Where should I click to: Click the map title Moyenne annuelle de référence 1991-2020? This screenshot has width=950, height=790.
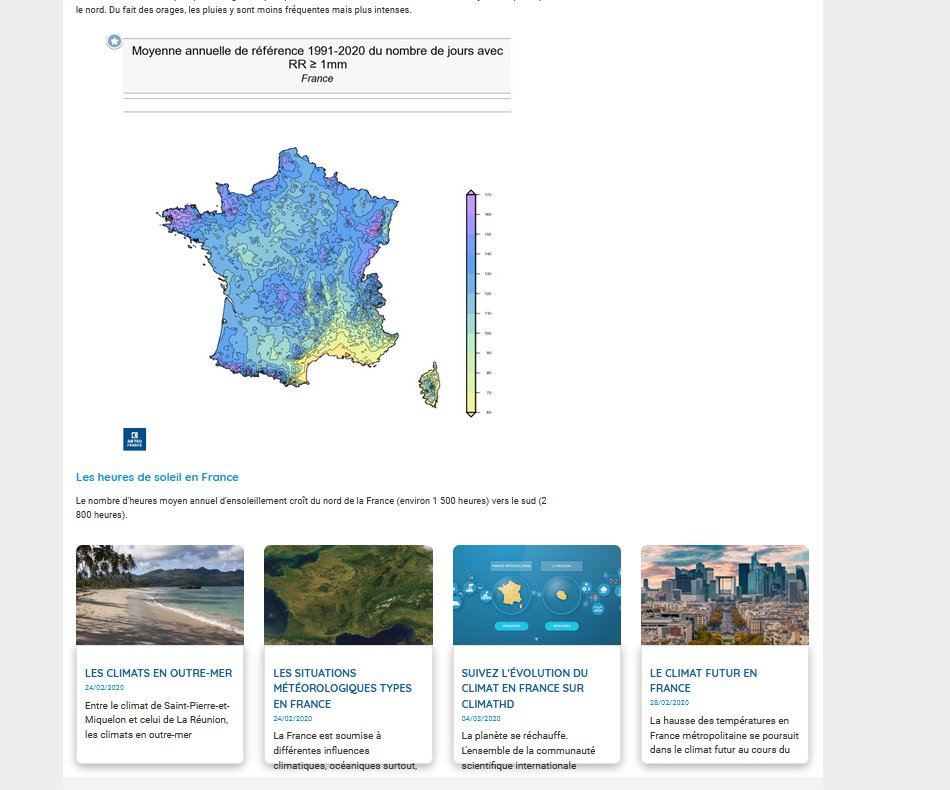317,58
